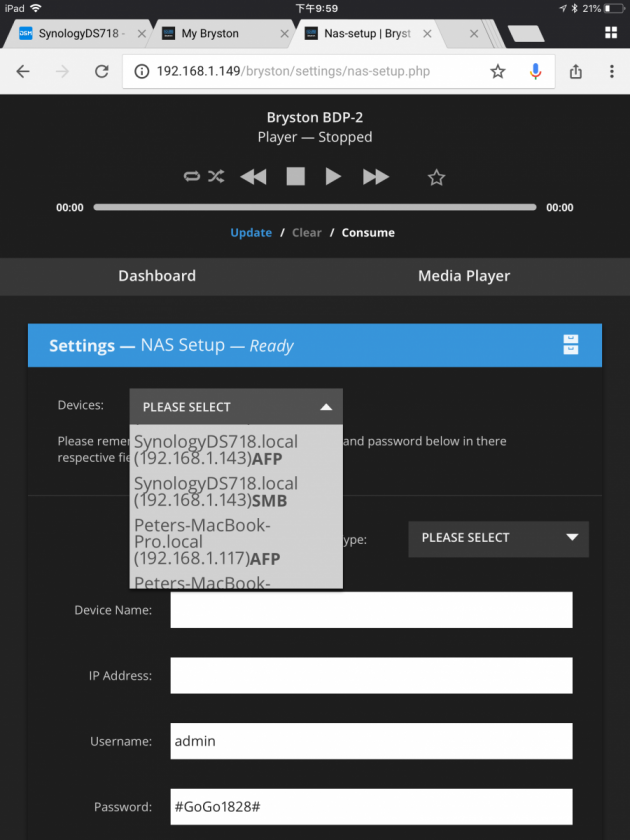Bookmark this page with the star icon

click(498, 71)
